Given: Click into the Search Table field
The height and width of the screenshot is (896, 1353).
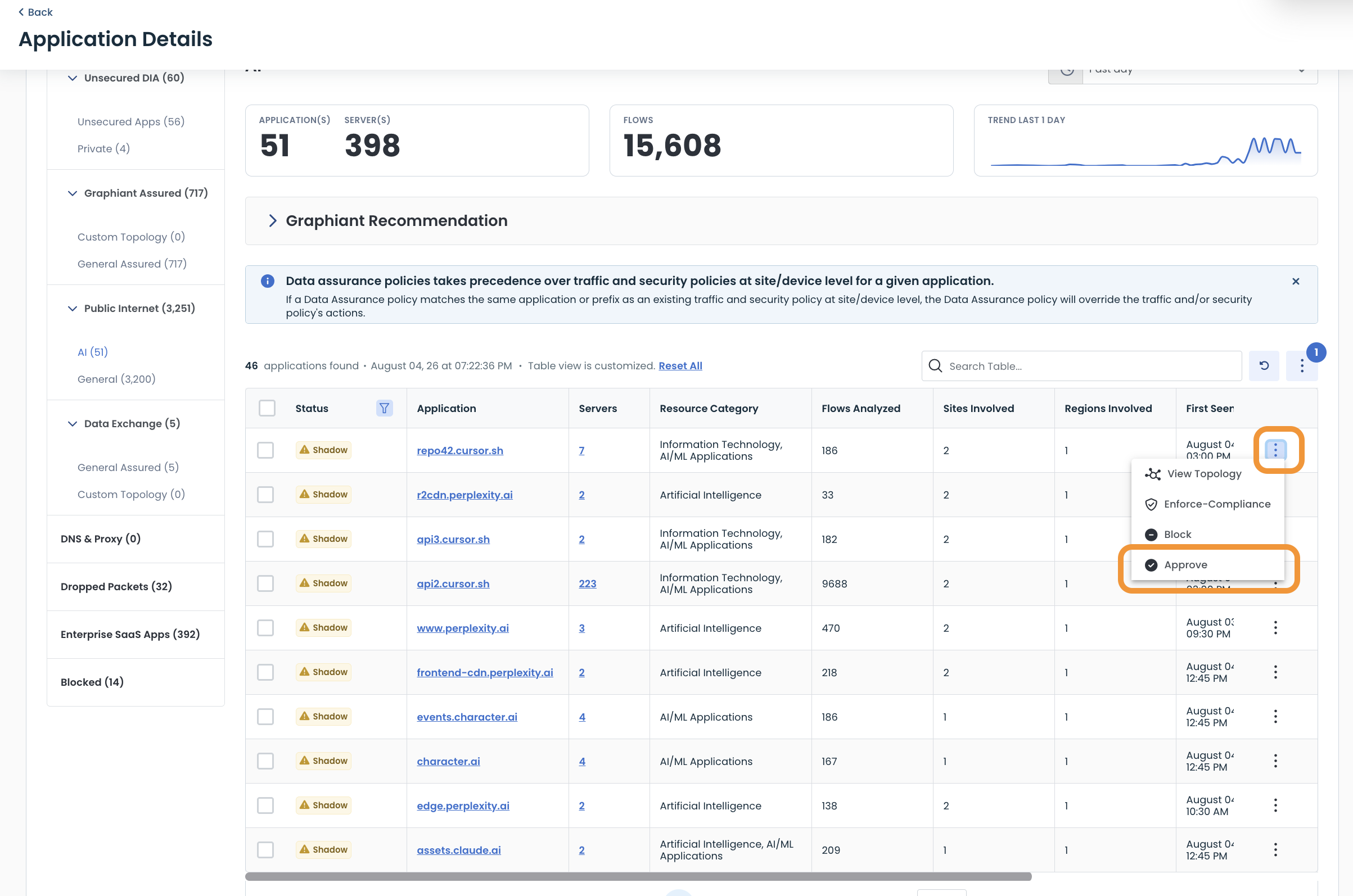Looking at the screenshot, I should pyautogui.click(x=1081, y=366).
